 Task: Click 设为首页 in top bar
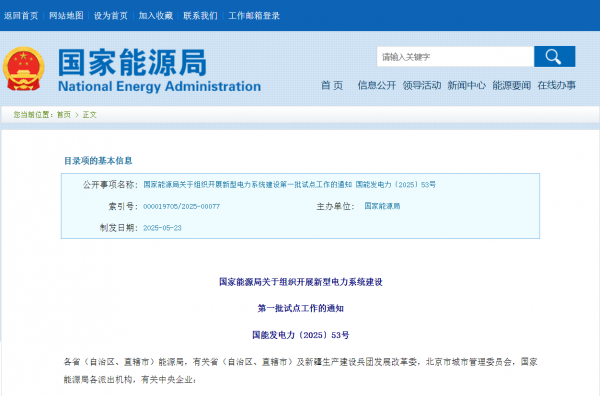click(x=111, y=16)
